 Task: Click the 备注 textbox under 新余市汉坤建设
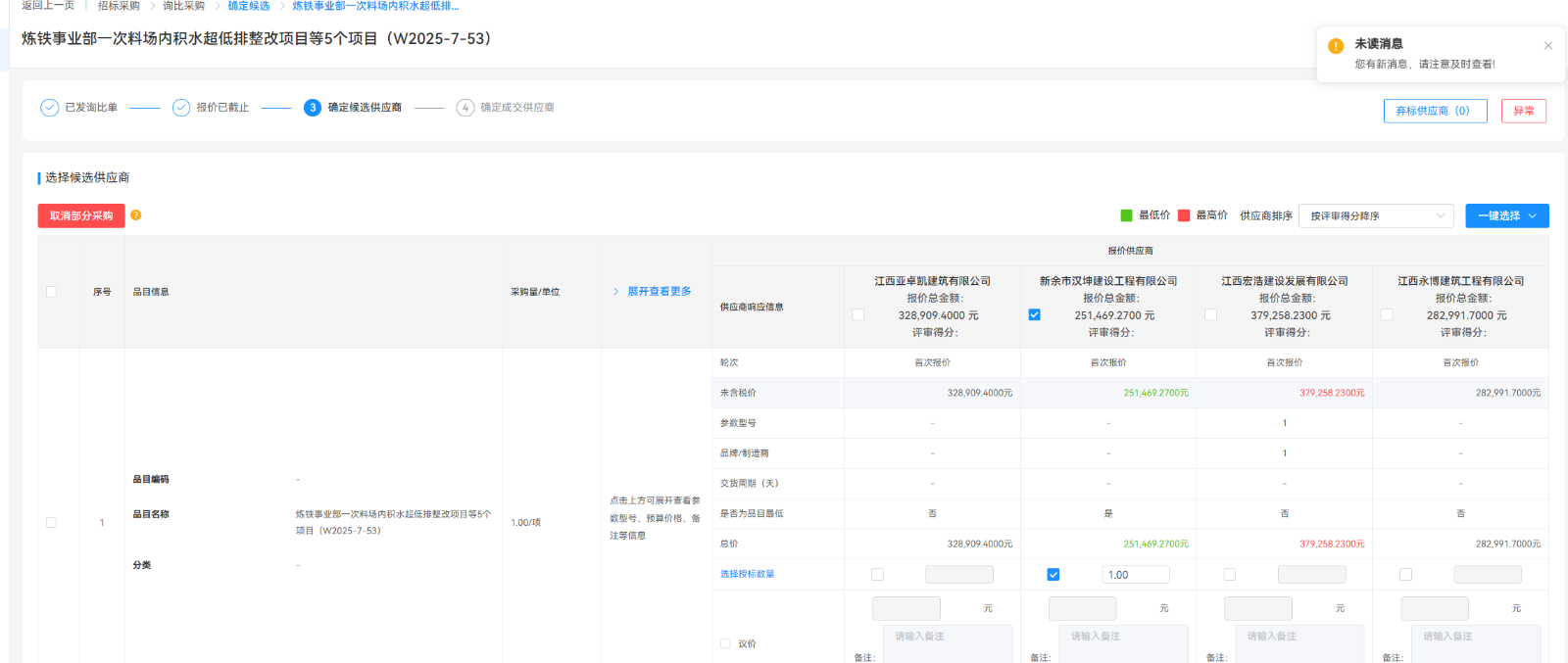pyautogui.click(x=1124, y=644)
